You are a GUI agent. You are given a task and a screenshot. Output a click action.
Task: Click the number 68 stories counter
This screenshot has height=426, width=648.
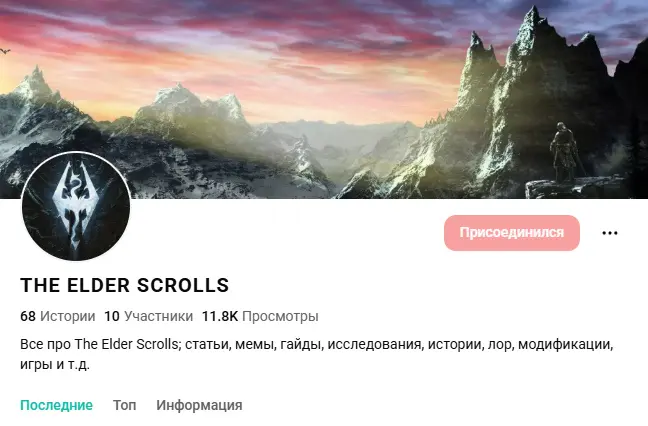point(28,317)
